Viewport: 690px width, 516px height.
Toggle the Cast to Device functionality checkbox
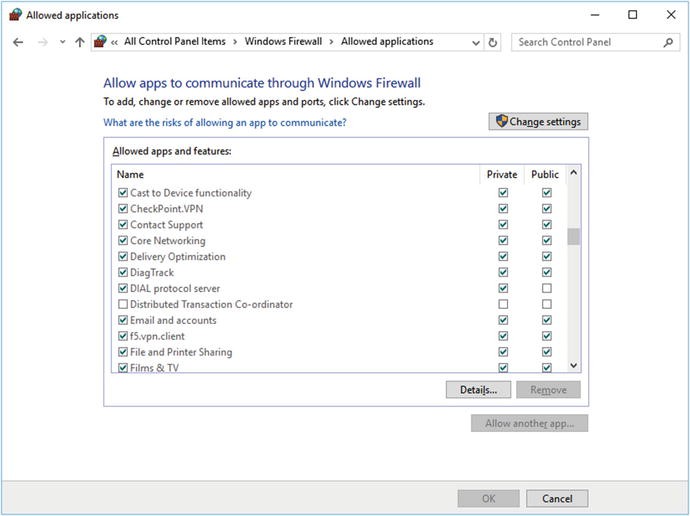tap(123, 193)
